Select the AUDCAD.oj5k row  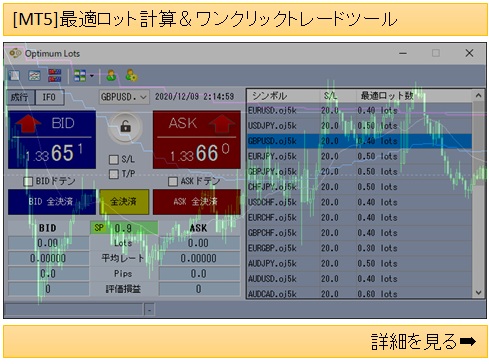point(359,293)
